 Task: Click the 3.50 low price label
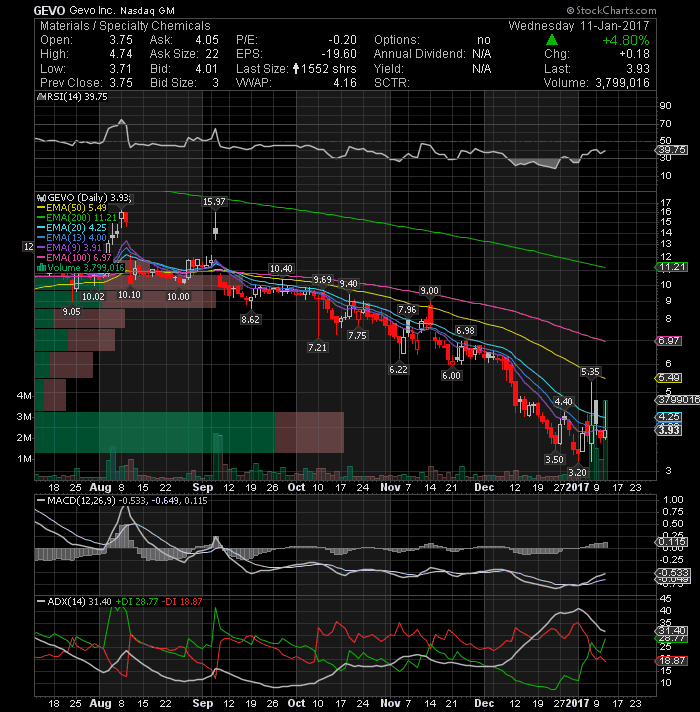(554, 460)
